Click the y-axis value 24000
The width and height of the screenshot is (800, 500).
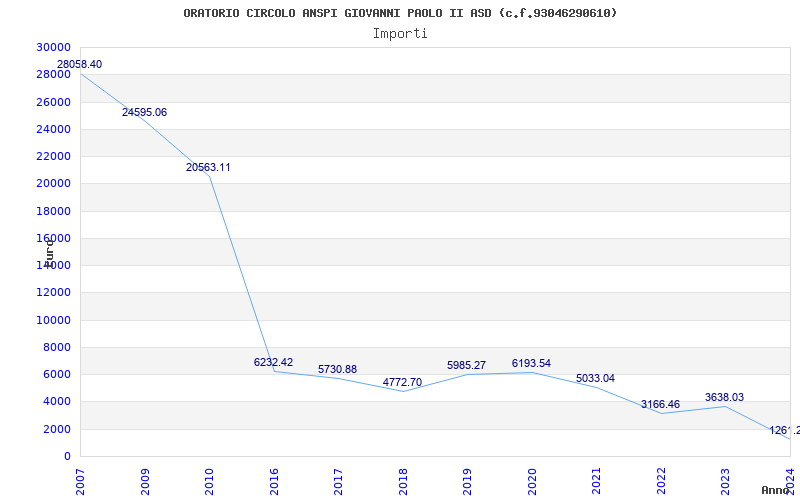(54, 129)
